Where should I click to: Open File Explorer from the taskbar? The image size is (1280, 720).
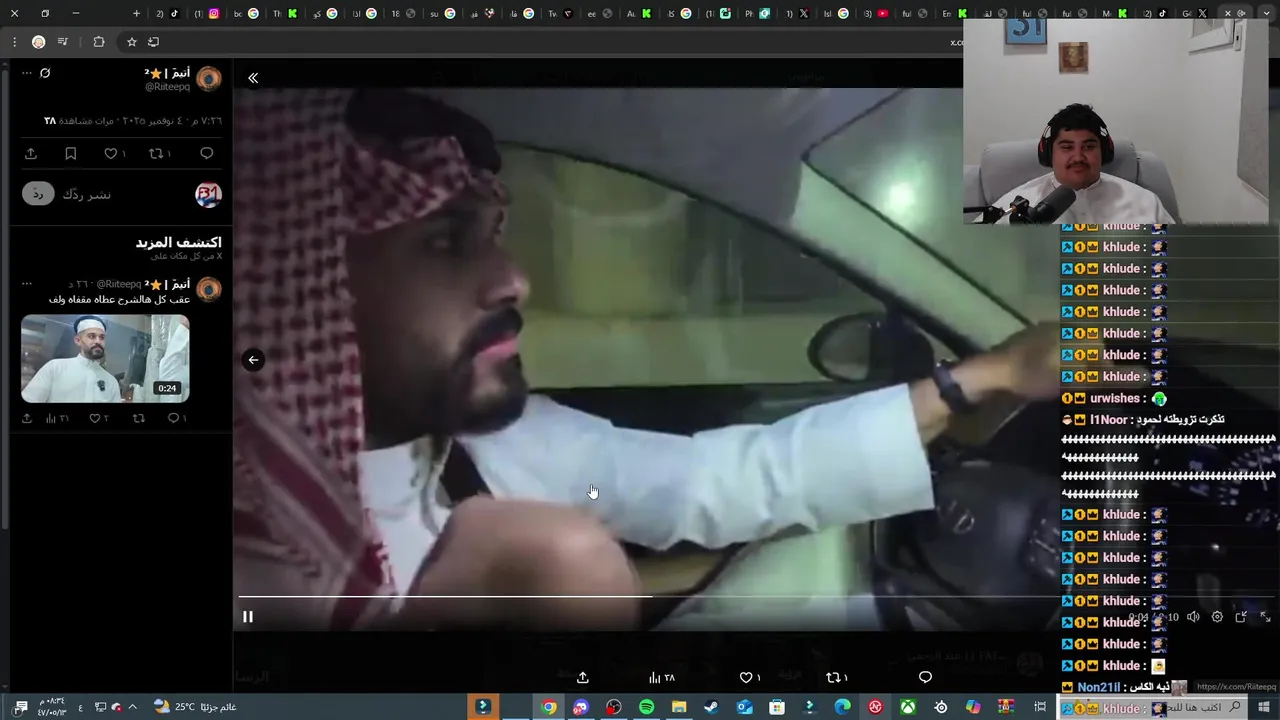click(679, 707)
